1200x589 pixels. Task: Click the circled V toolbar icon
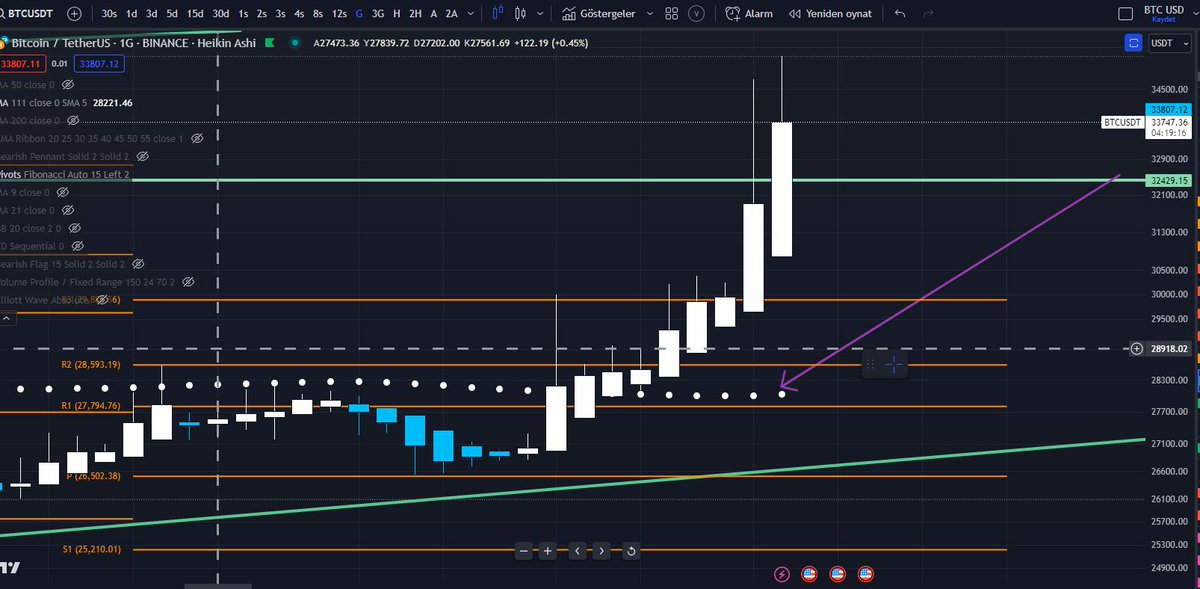click(x=697, y=14)
